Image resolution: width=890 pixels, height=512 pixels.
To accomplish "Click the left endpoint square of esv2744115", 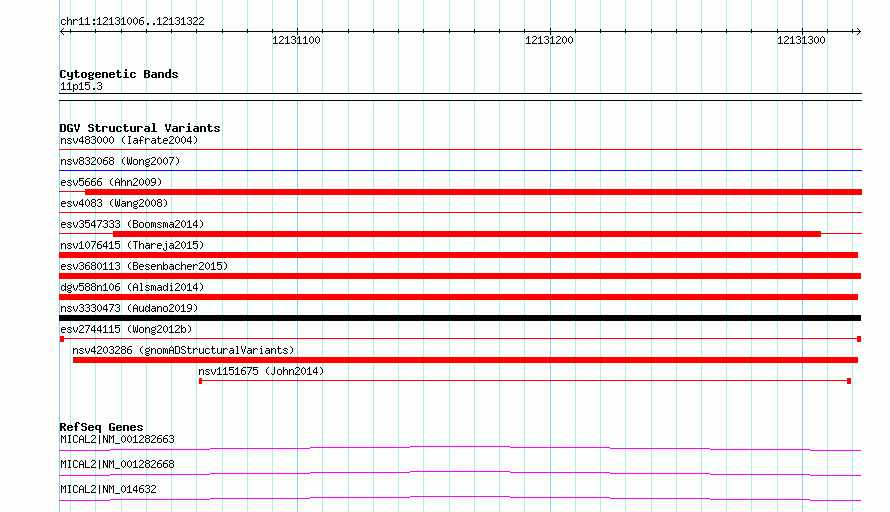I will [x=62, y=339].
